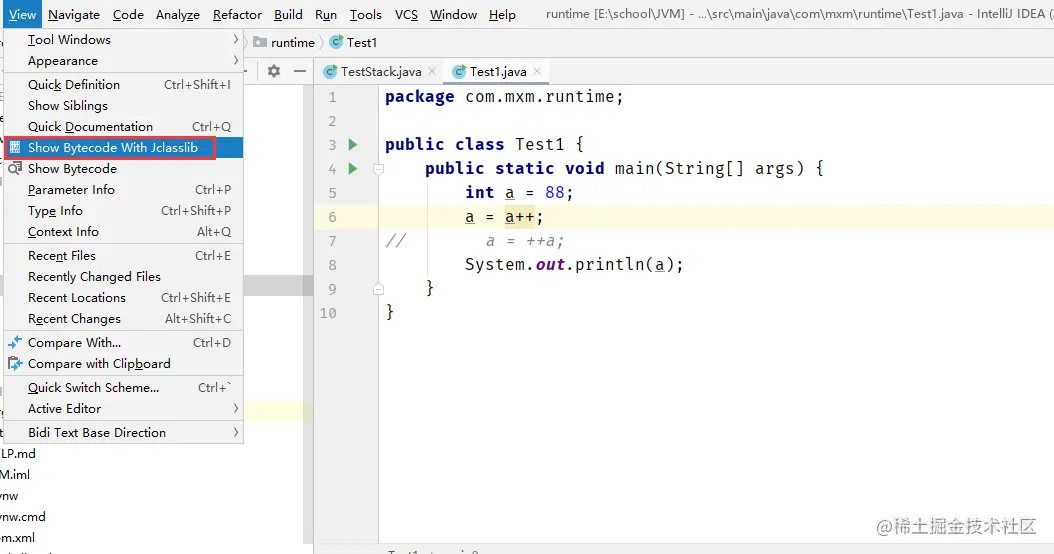The height and width of the screenshot is (554, 1054).
Task: Choose Recent Changes menu entry
Action: (124, 319)
